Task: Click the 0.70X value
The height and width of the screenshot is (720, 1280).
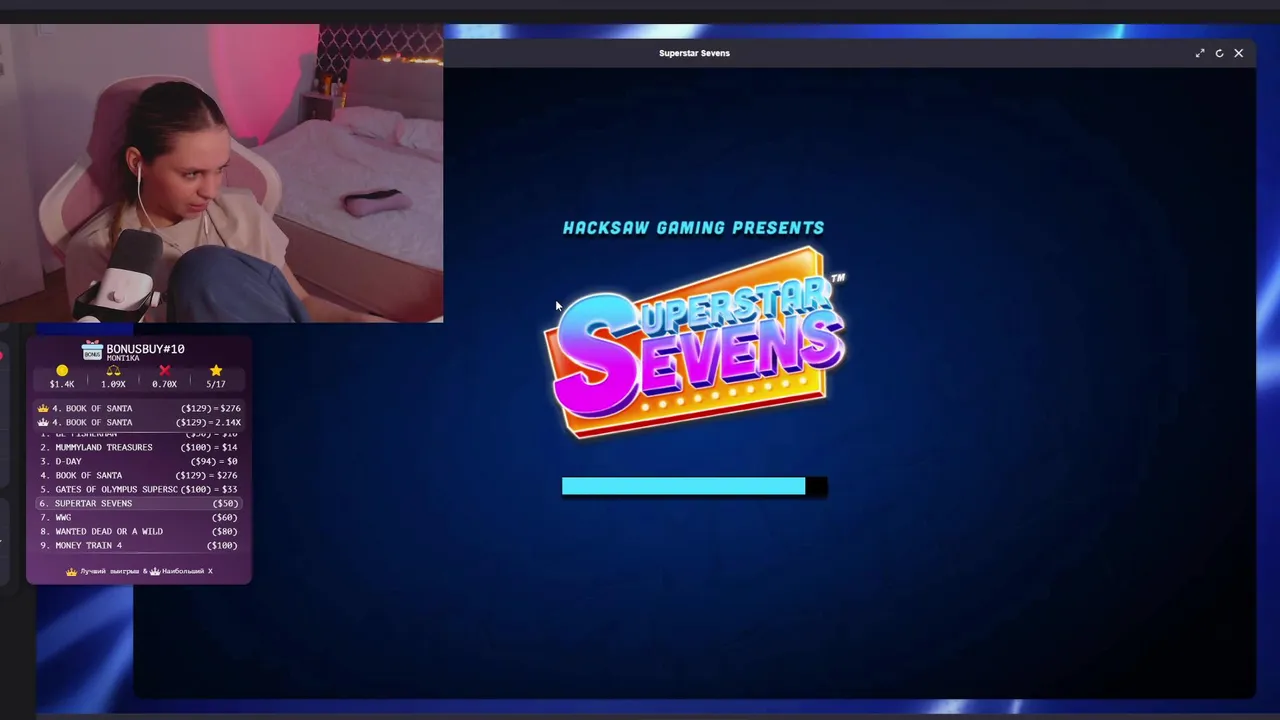Action: pos(164,384)
